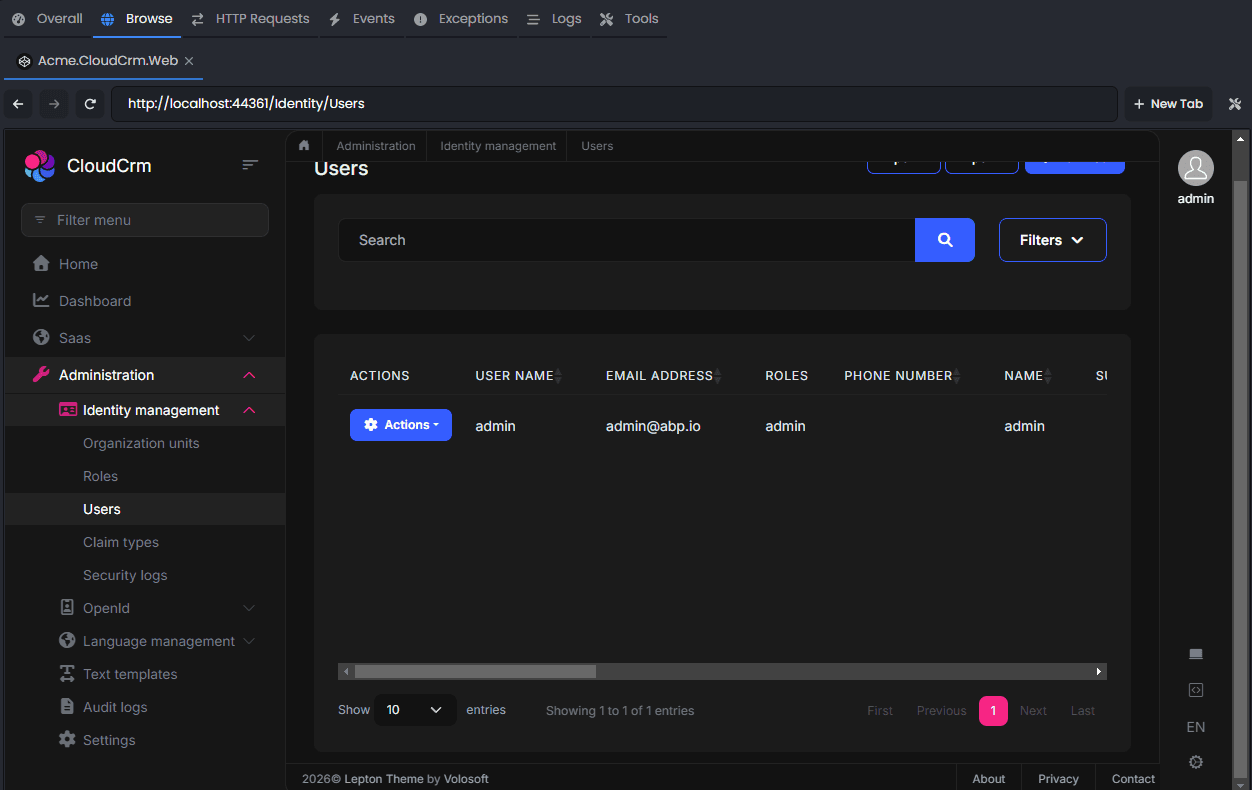Image resolution: width=1252 pixels, height=790 pixels.
Task: Switch to the HTTP Requests tab
Action: click(x=251, y=19)
